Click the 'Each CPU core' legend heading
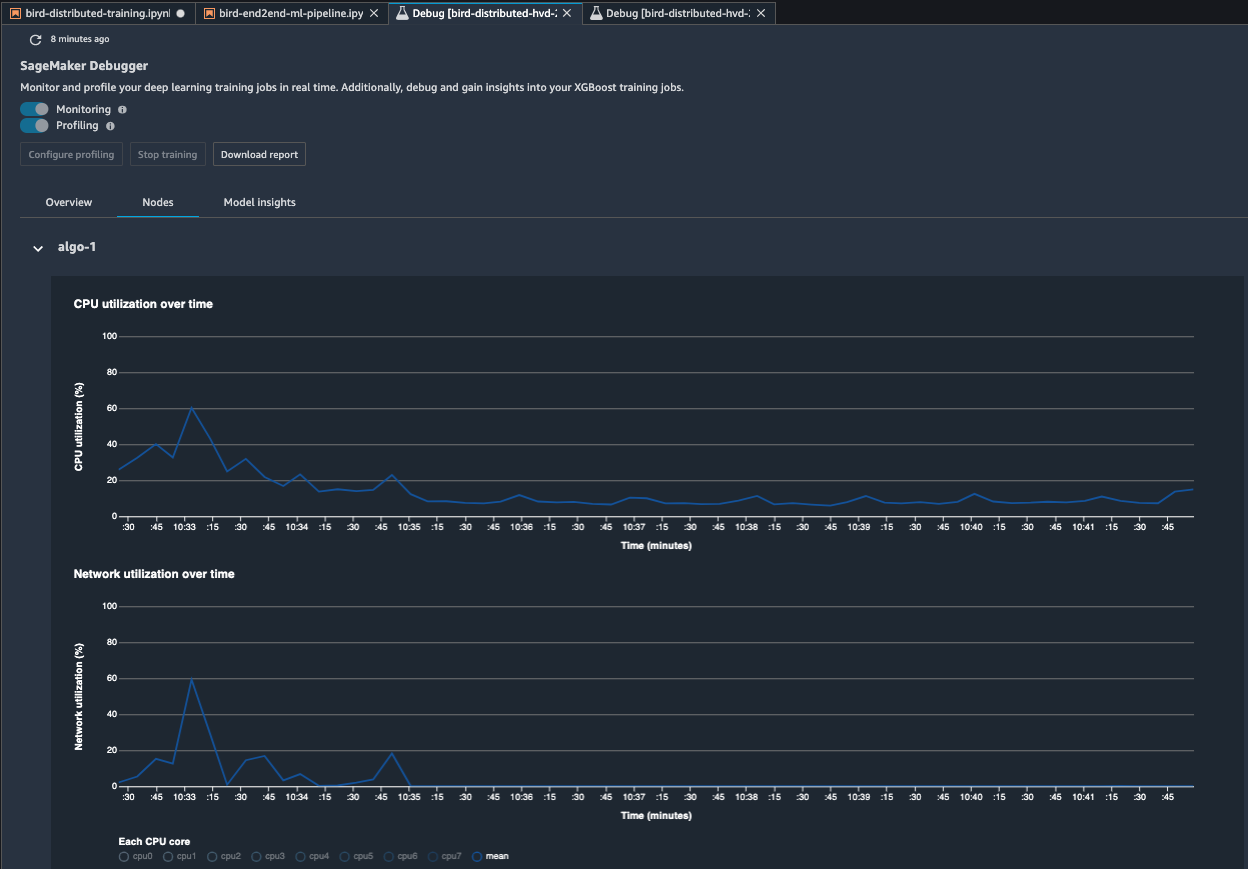The height and width of the screenshot is (869, 1248). point(154,841)
